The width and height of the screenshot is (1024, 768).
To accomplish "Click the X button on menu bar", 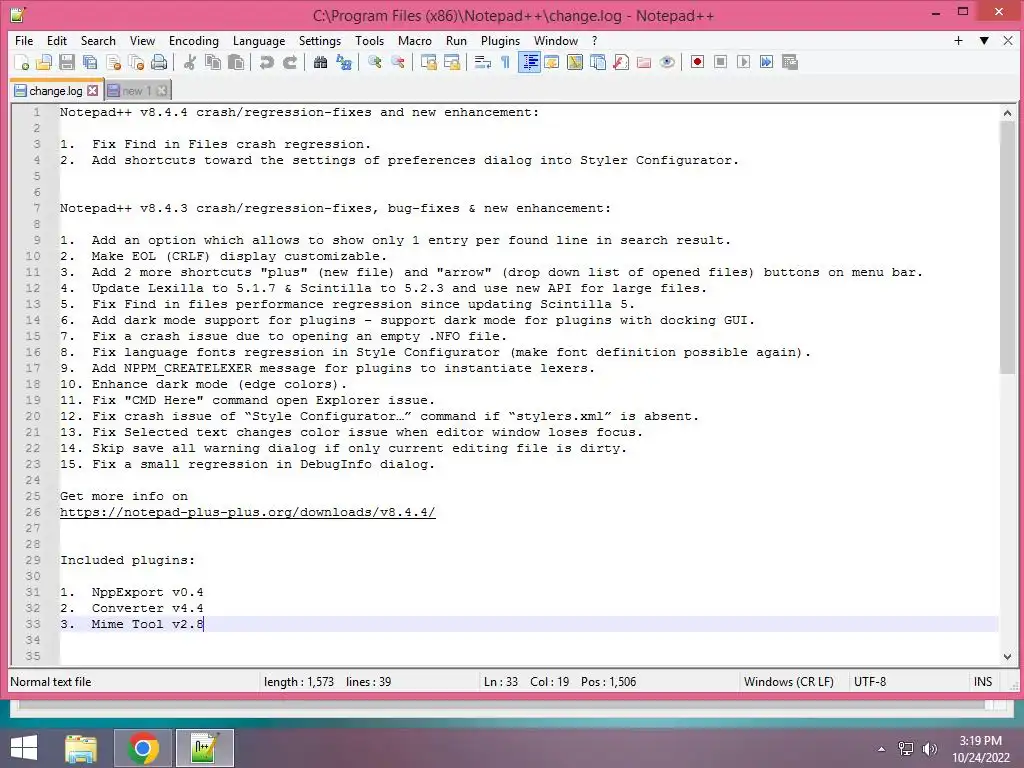I will click(1008, 40).
